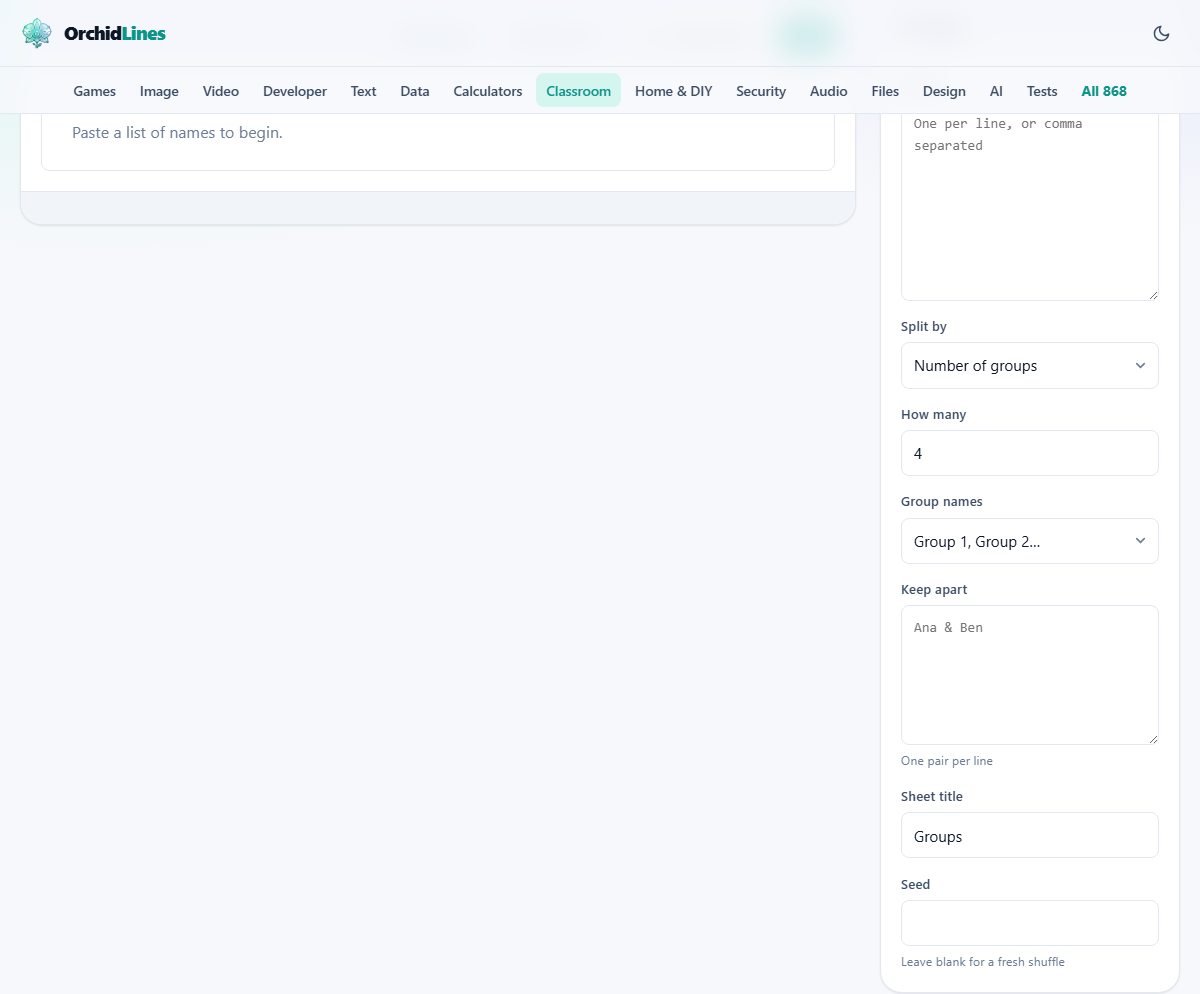Open the Files category
The image size is (1200, 994).
click(x=885, y=91)
